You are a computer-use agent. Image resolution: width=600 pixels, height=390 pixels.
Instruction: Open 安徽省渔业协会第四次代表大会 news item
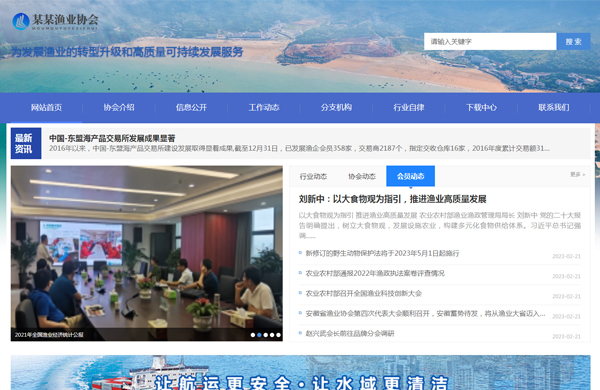425,313
